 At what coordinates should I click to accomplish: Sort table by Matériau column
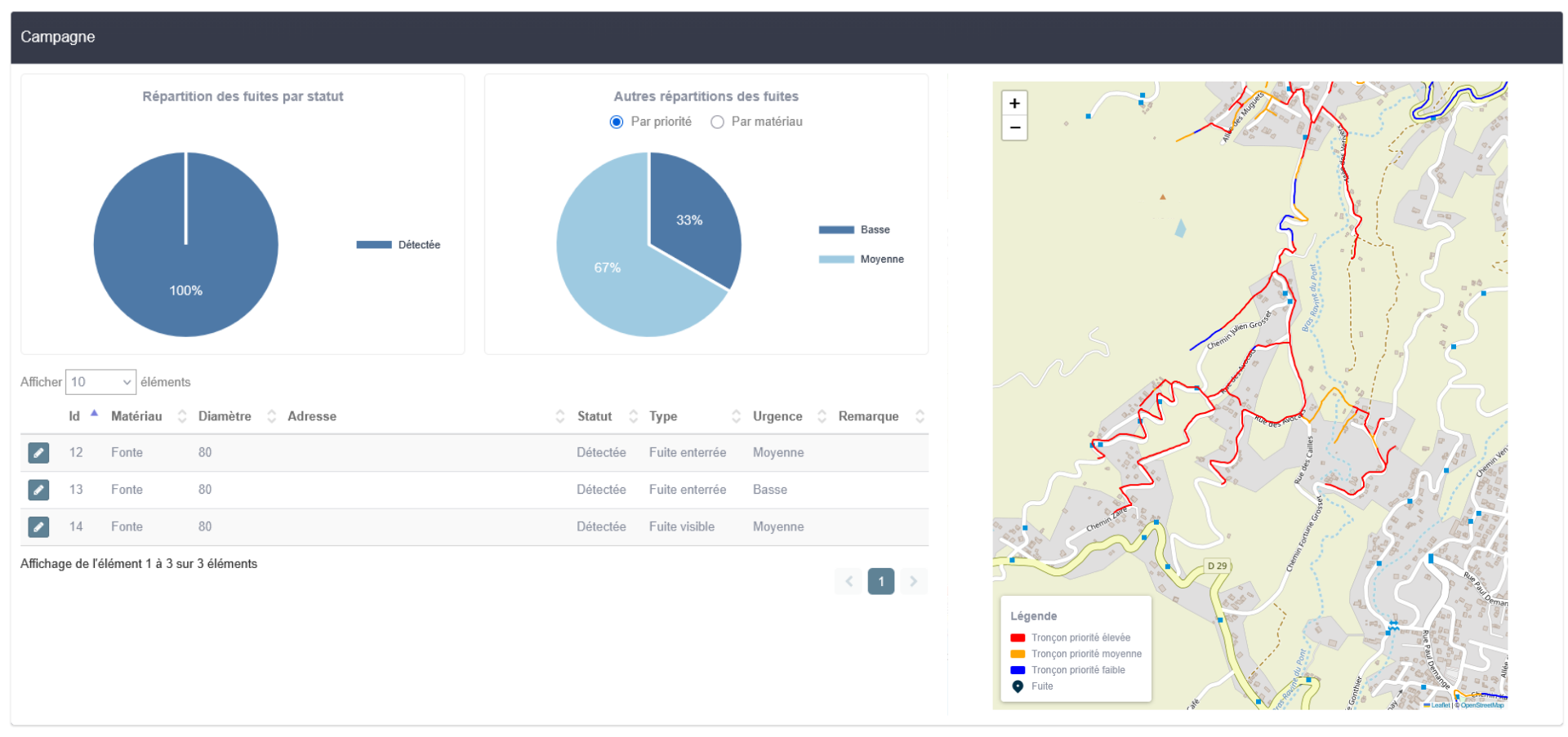click(x=149, y=416)
